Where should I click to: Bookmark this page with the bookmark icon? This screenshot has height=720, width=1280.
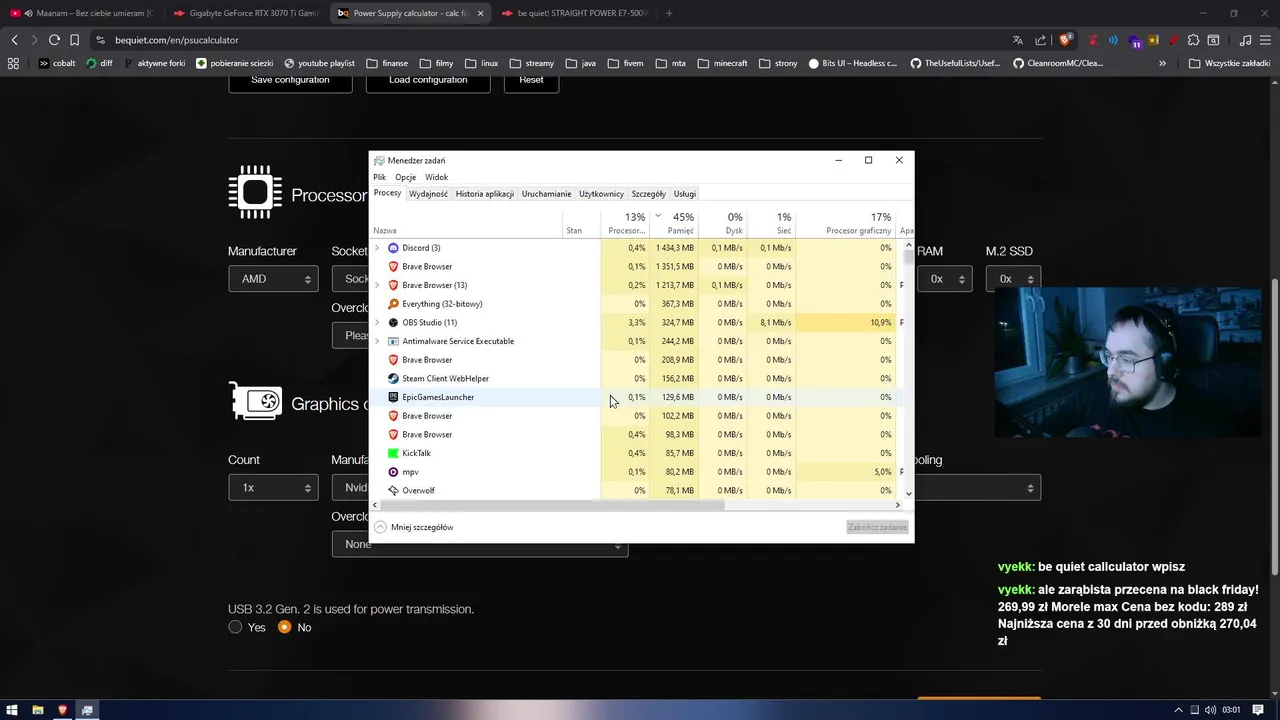[x=74, y=40]
